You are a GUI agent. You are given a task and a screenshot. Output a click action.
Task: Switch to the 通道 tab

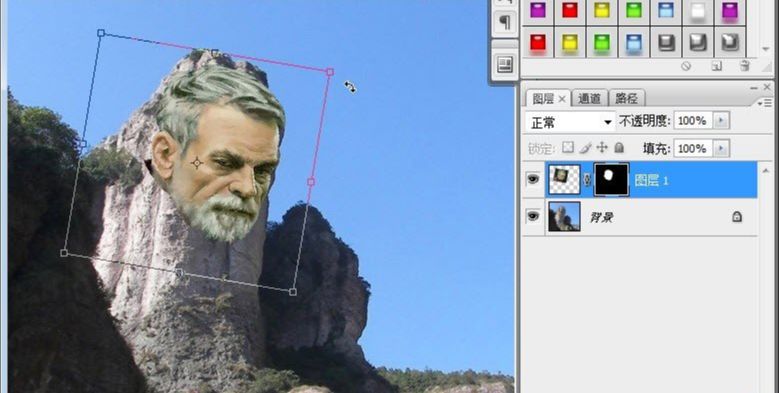point(589,98)
